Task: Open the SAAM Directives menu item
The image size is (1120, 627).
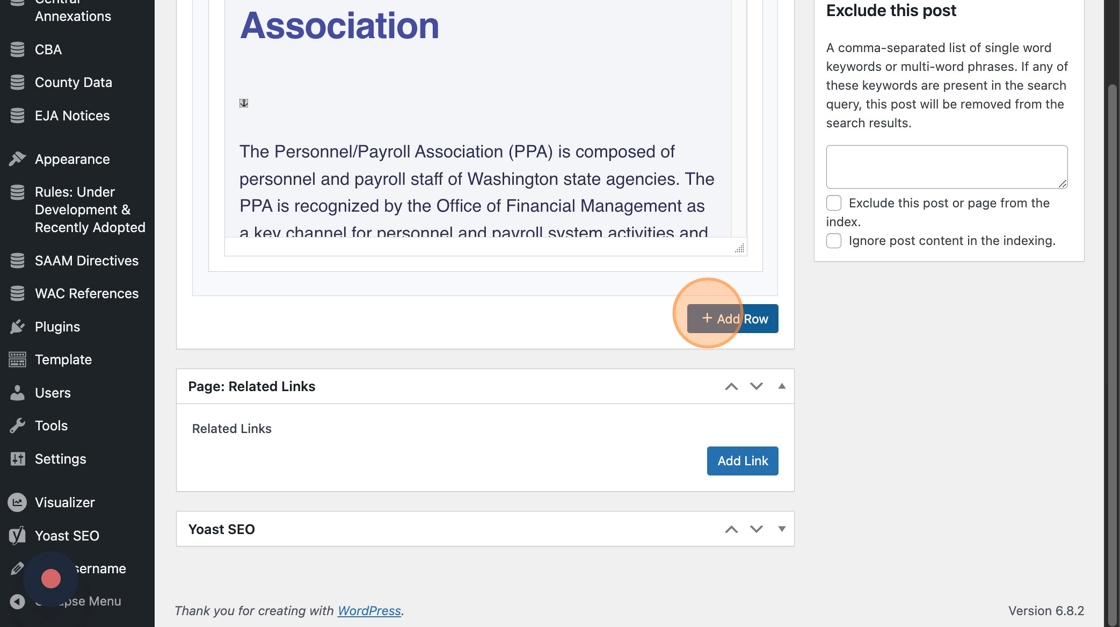Action: pos(86,261)
